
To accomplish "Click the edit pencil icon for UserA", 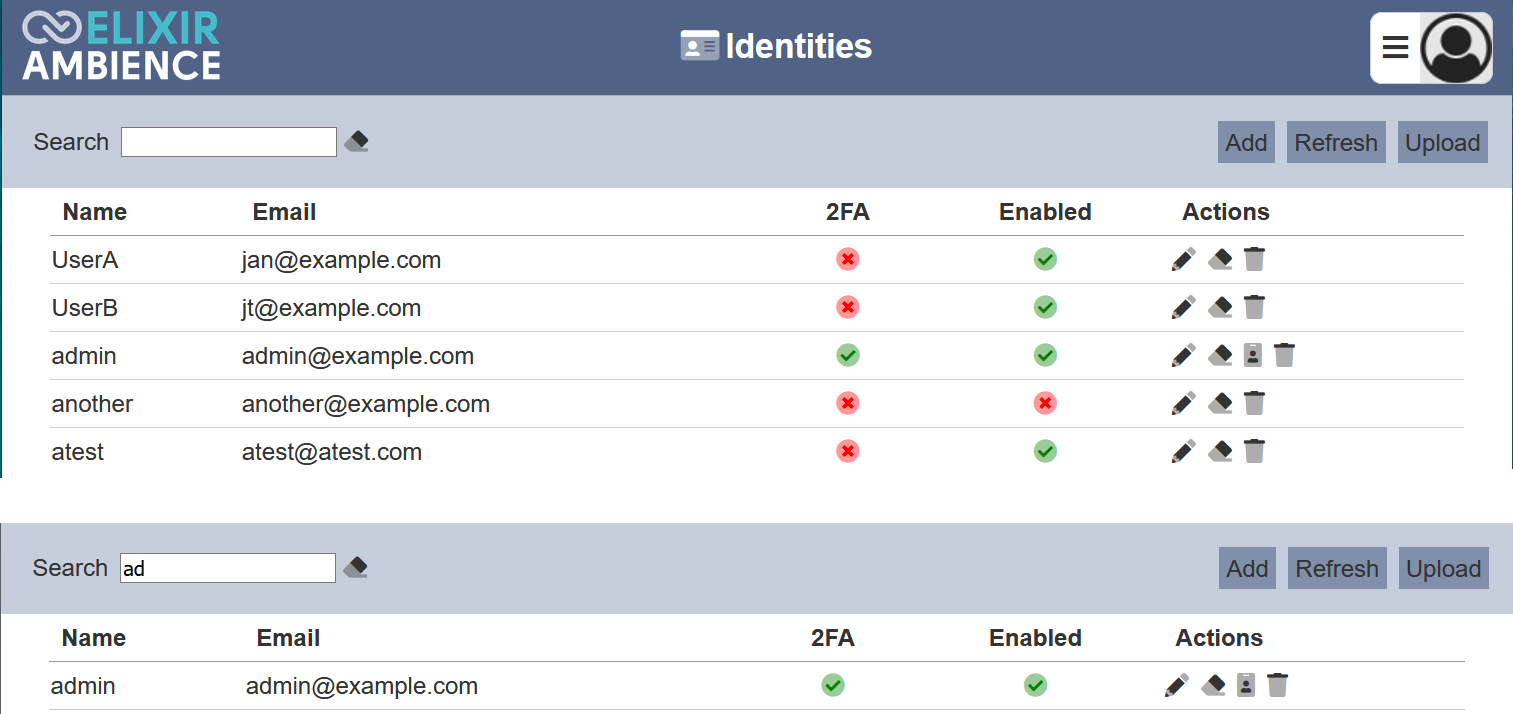I will (1183, 260).
